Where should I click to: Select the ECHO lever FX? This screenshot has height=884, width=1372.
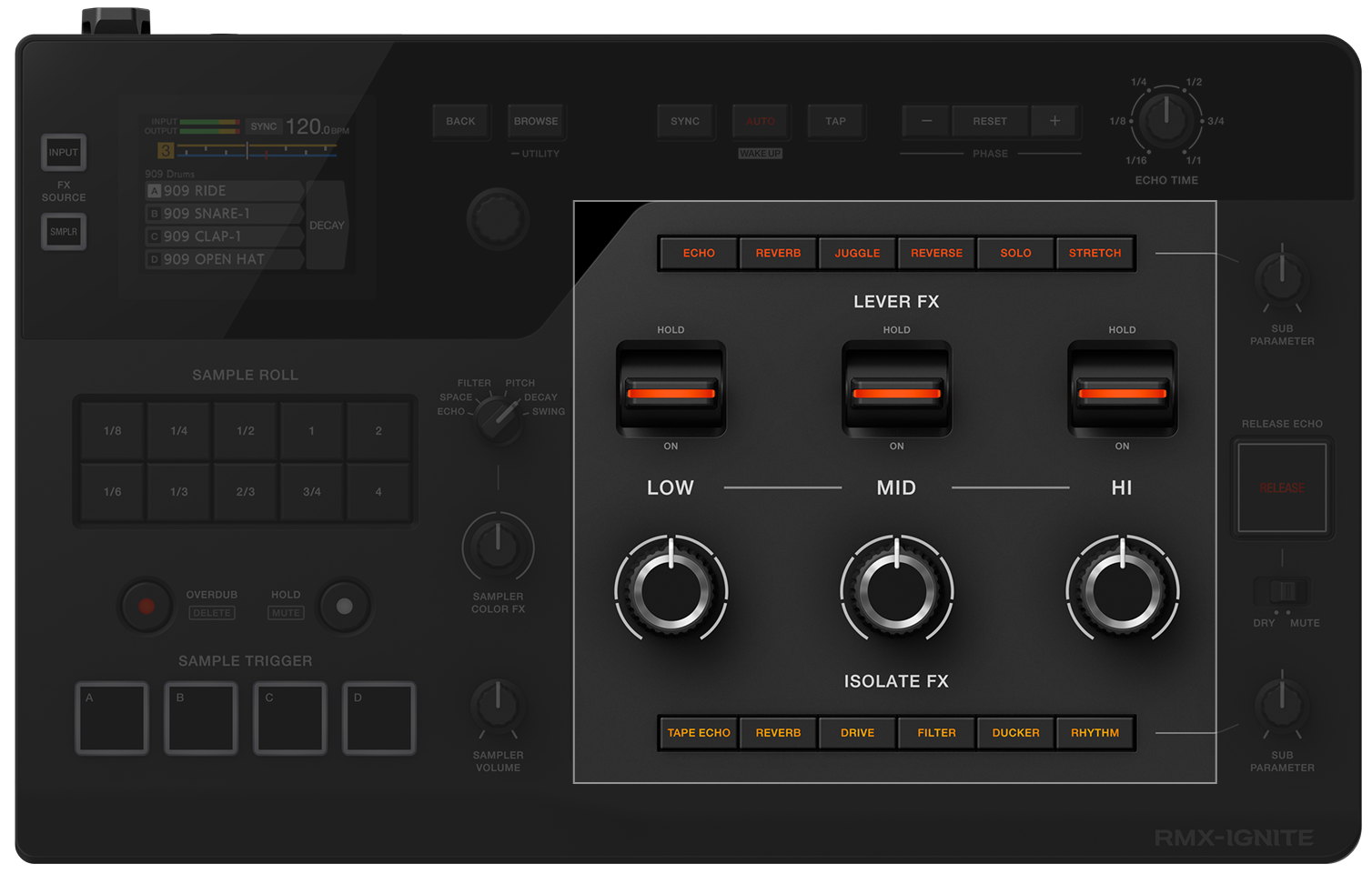point(698,253)
